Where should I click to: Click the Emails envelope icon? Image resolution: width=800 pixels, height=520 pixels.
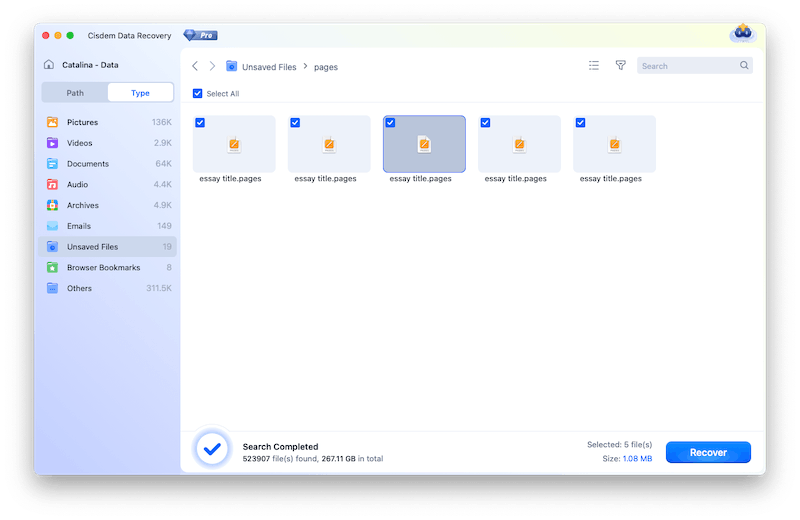(52, 226)
